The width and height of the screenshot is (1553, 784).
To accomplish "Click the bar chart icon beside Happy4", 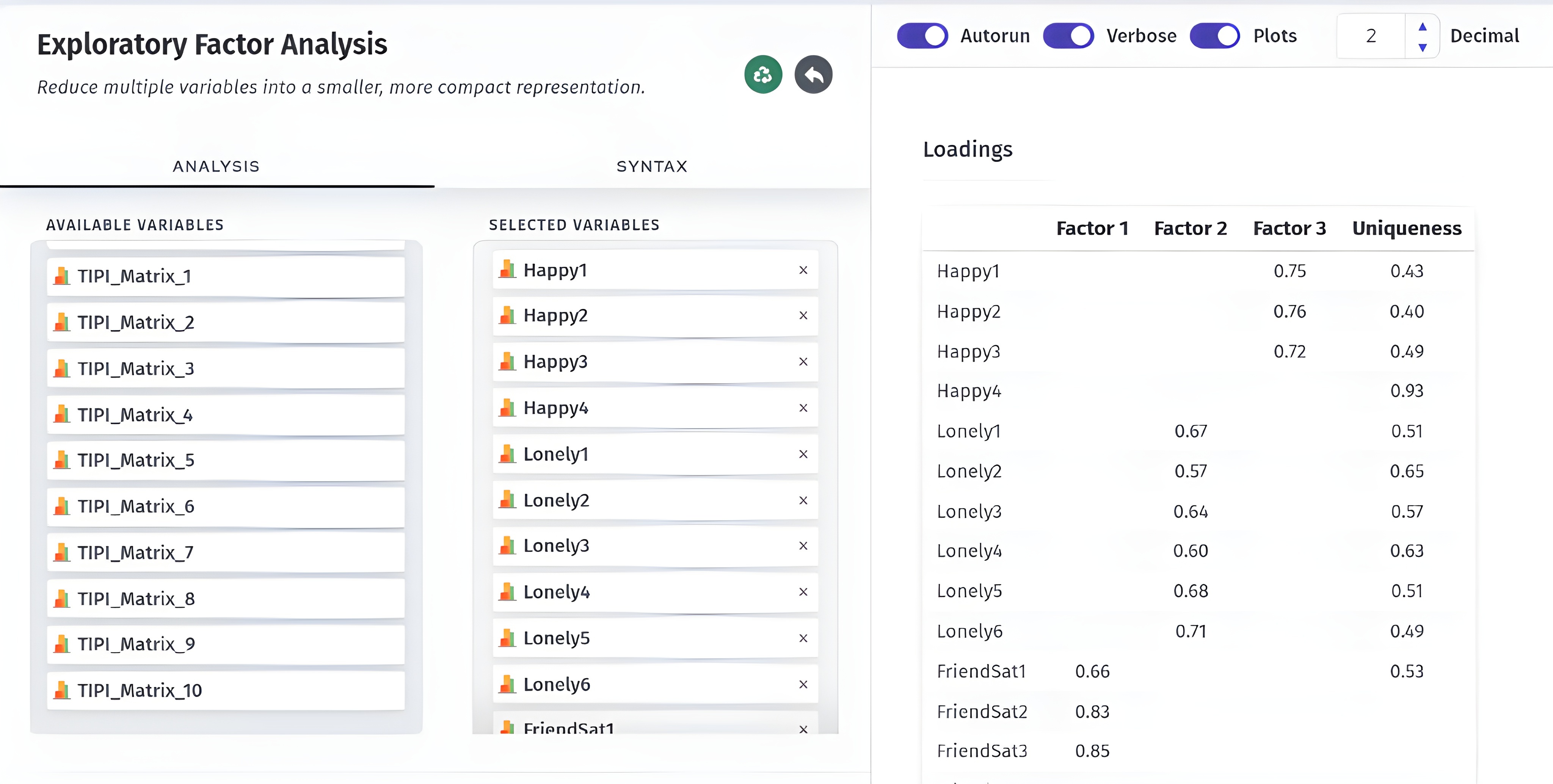I will (508, 408).
